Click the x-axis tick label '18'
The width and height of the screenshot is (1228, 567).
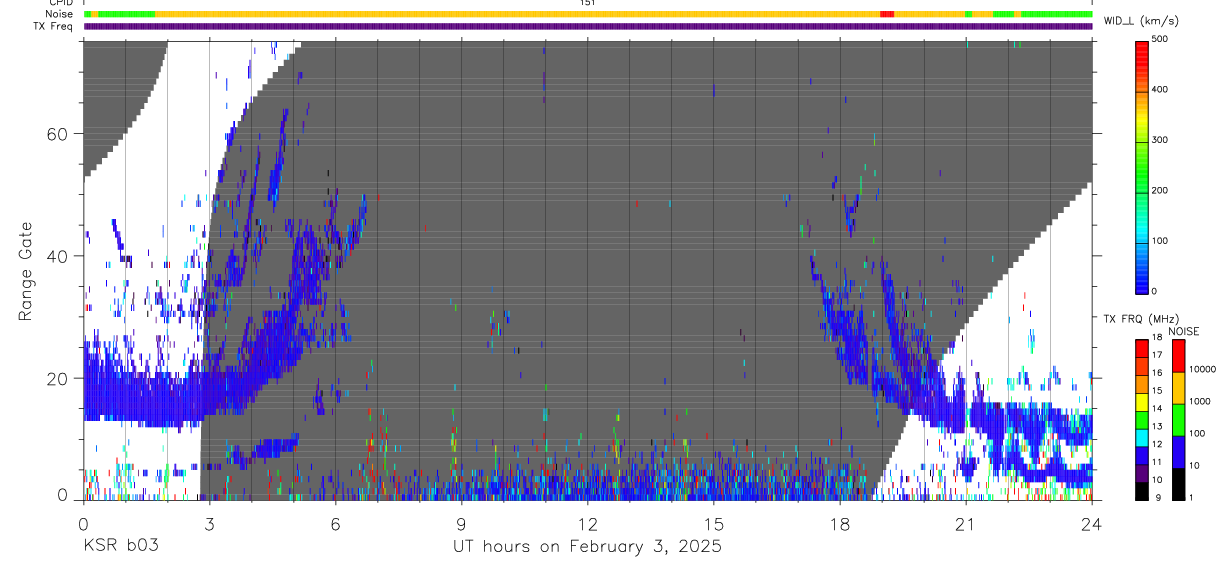pos(839,523)
